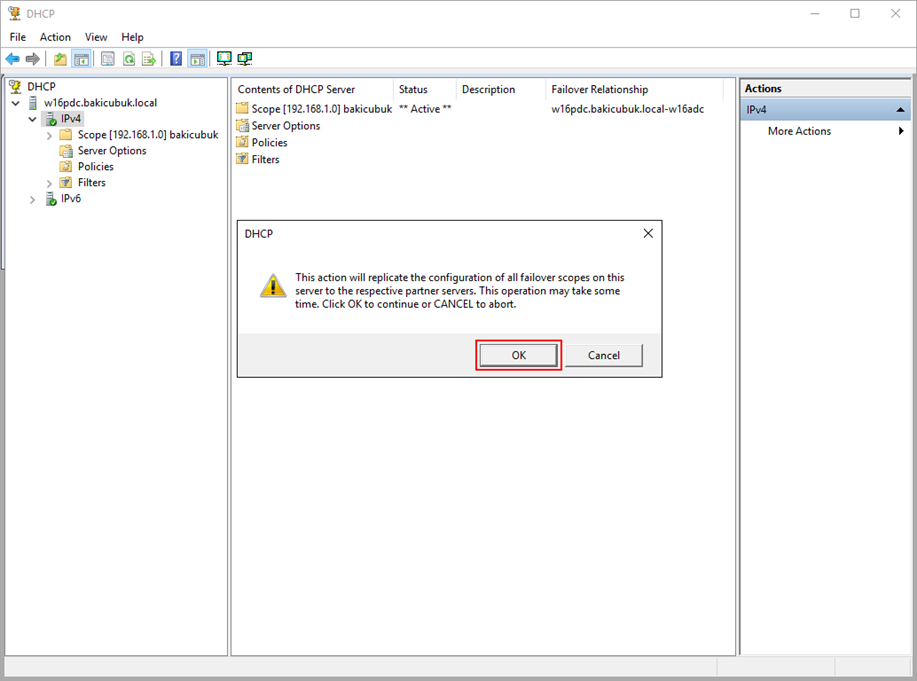Sort by the Failover Relationship column header
Viewport: 917px width, 681px height.
[x=635, y=90]
